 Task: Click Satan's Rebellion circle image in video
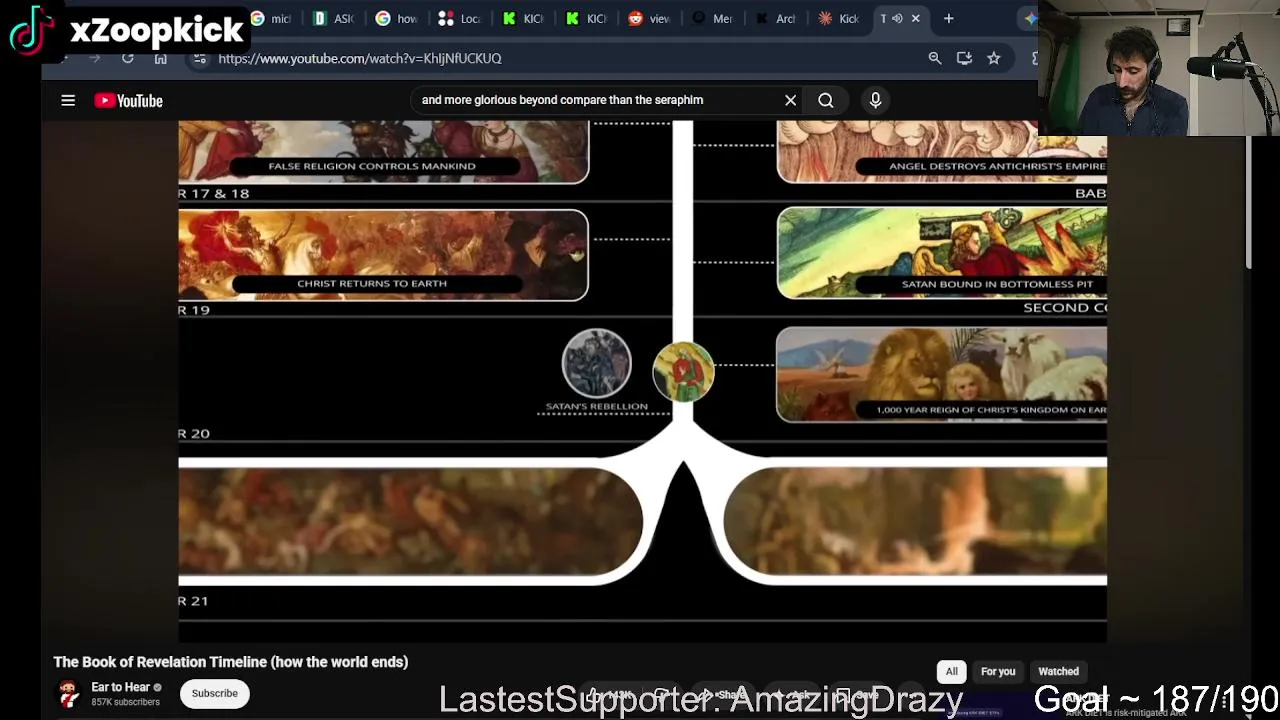click(x=597, y=363)
